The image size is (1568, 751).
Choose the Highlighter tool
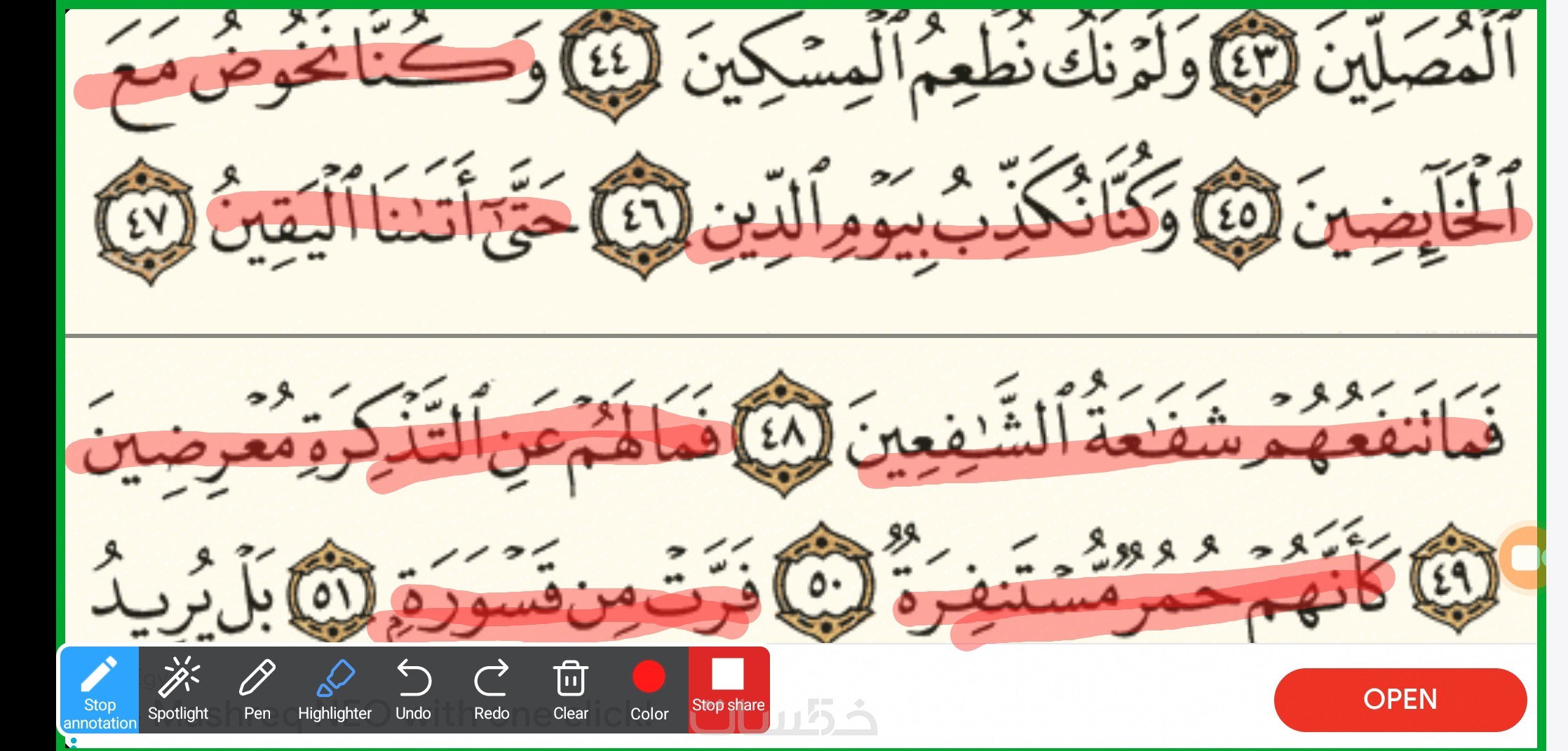334,691
